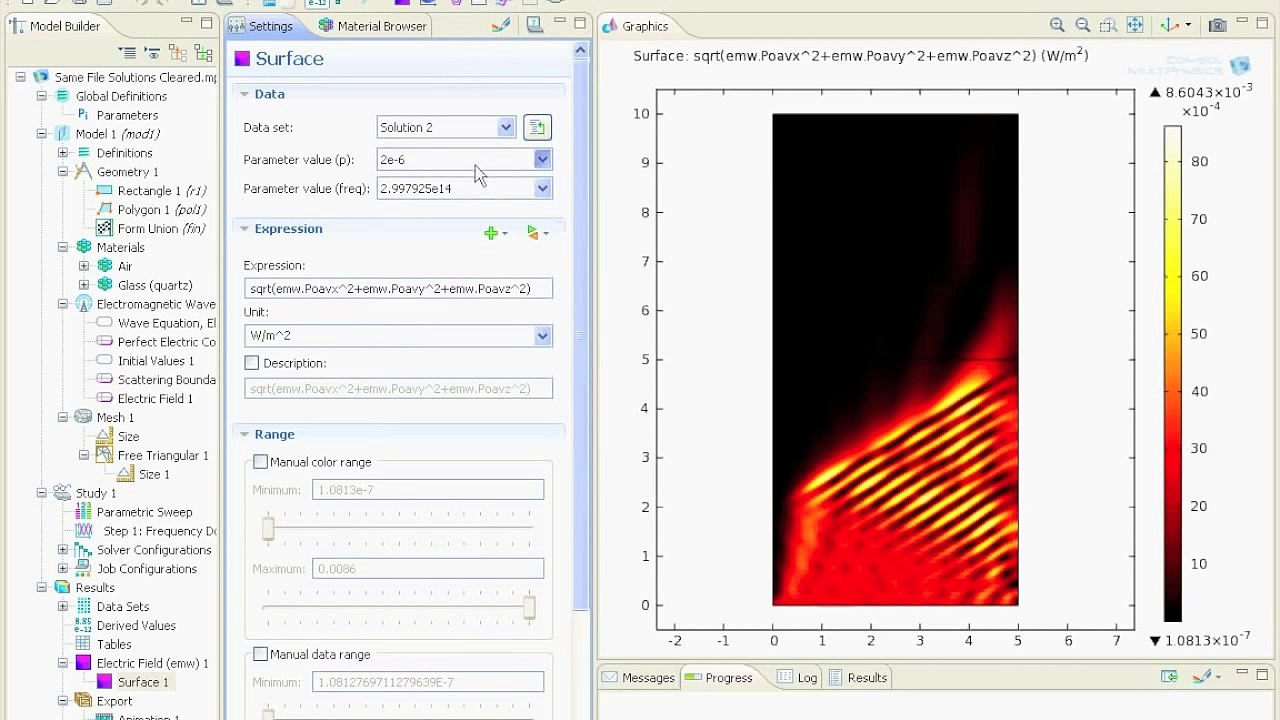Expand the Air material node
The image size is (1280, 720).
(84, 266)
